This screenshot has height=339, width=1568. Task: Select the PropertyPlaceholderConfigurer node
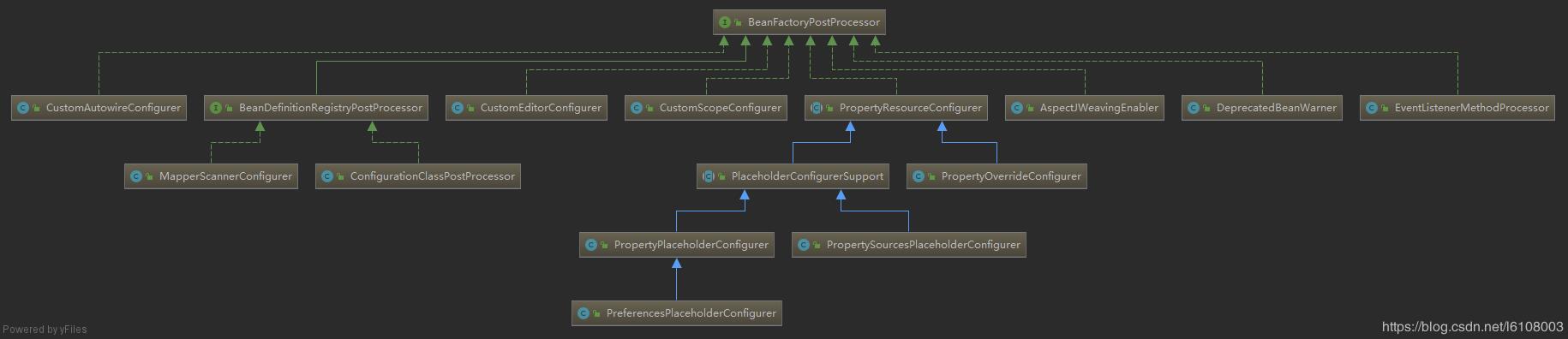[677, 245]
